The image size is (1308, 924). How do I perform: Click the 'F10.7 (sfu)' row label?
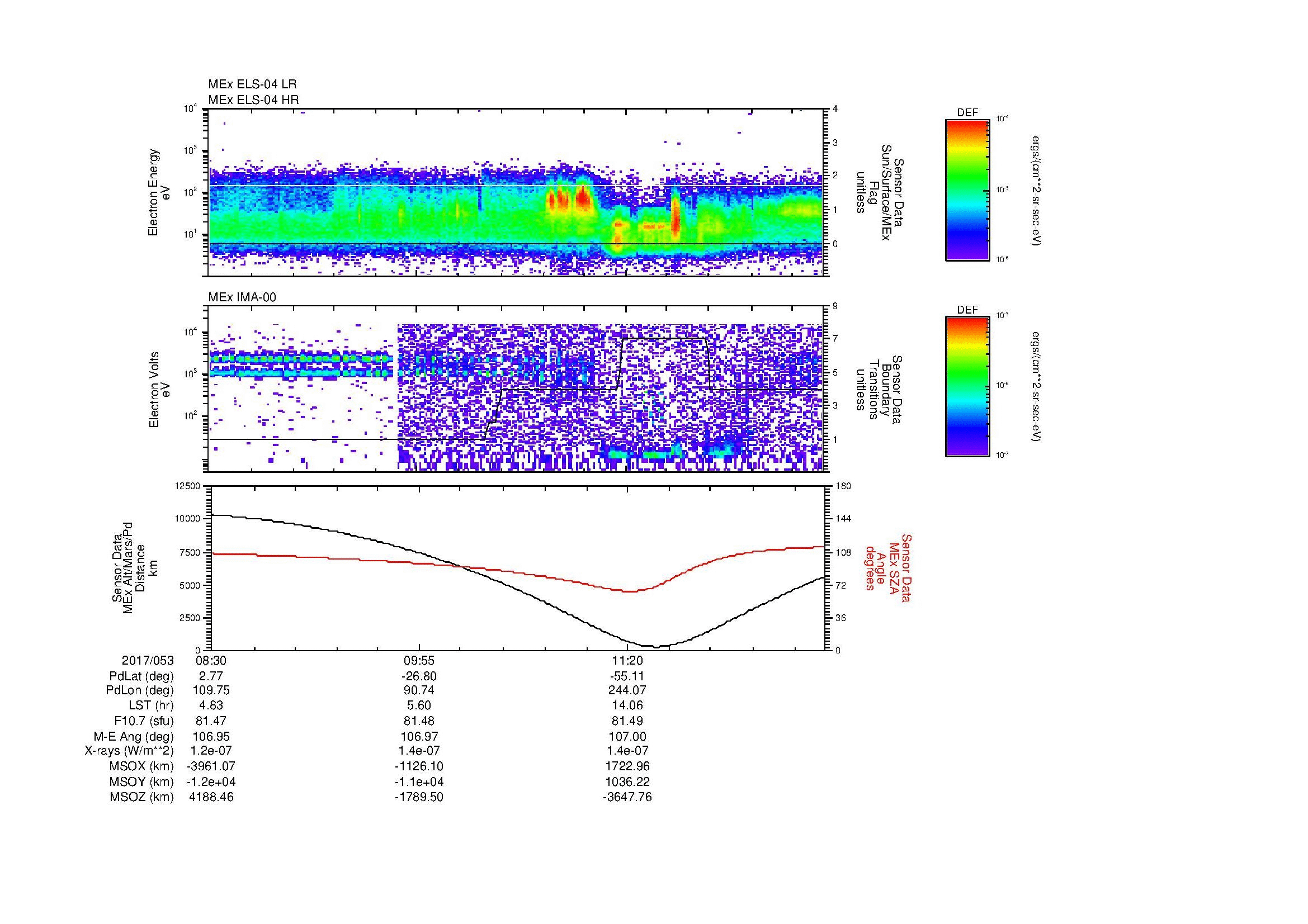point(144,721)
